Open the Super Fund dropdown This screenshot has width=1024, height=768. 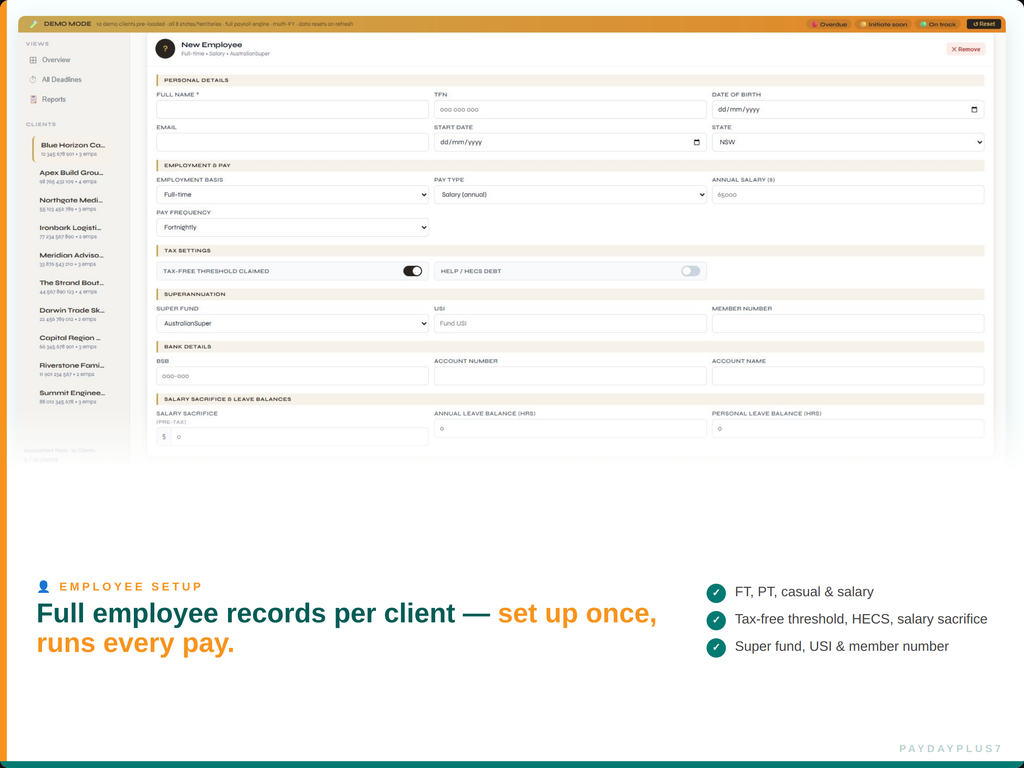[x=290, y=323]
